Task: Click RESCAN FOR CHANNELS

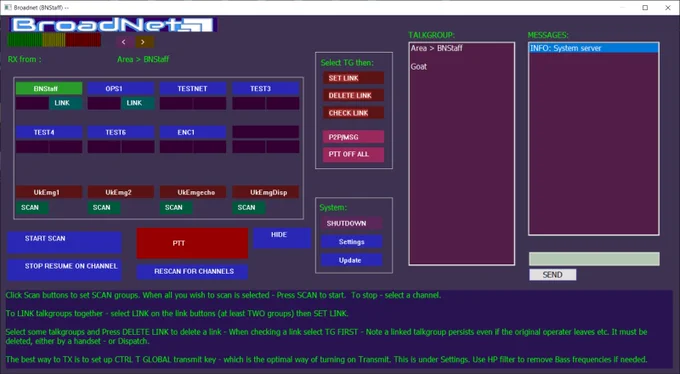Action: [192, 272]
